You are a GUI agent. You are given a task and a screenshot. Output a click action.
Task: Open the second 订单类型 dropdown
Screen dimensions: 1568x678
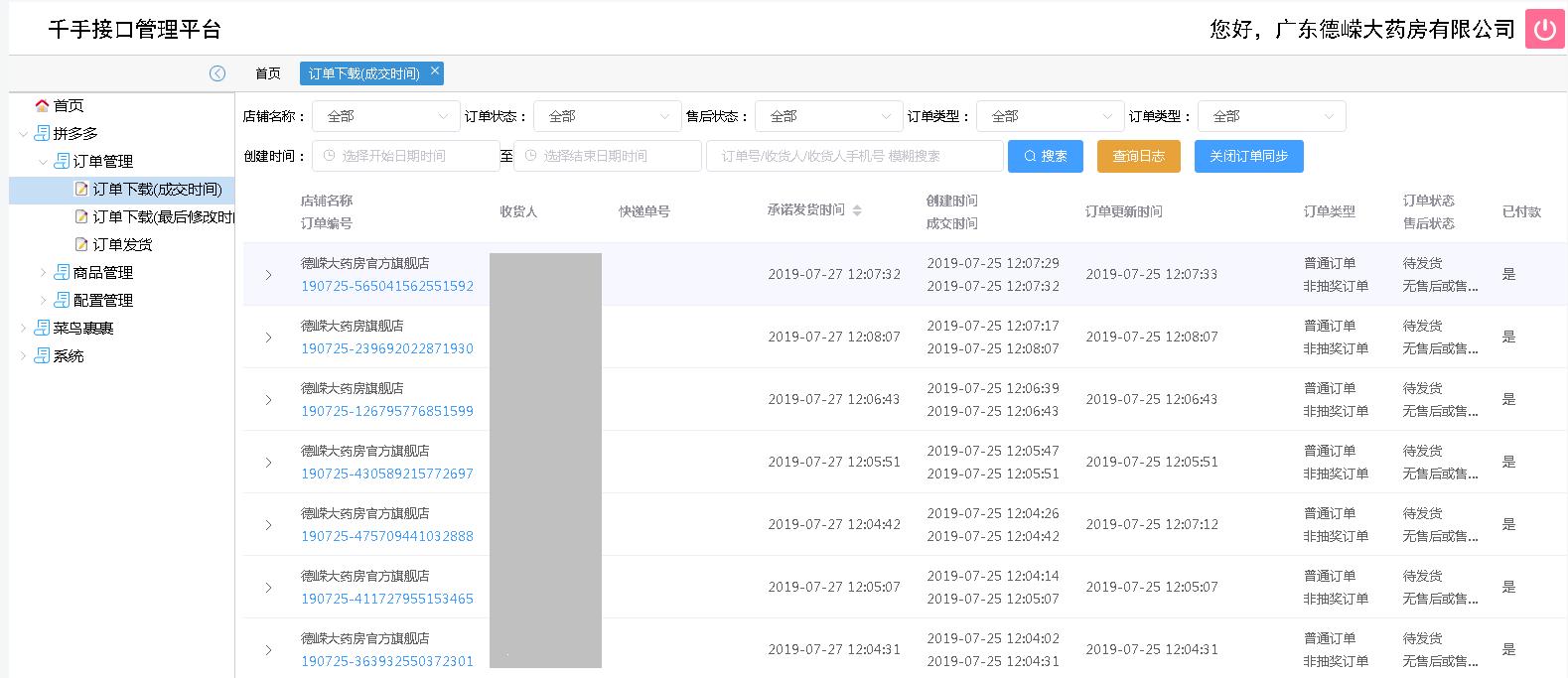pos(1272,116)
